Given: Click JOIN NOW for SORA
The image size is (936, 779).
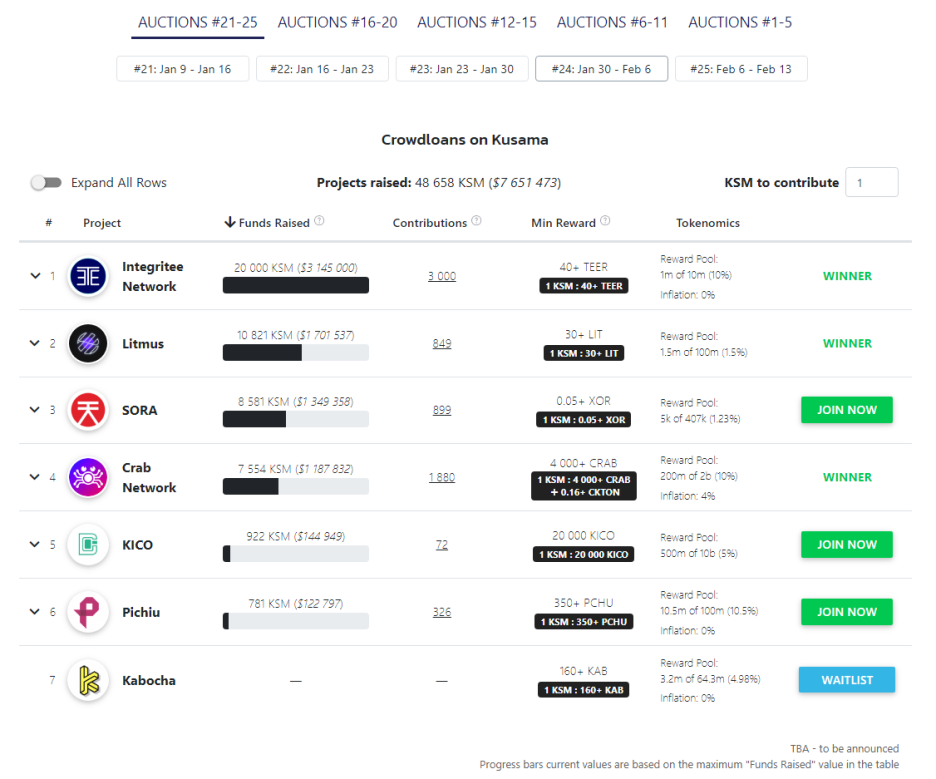Looking at the screenshot, I should pyautogui.click(x=846, y=410).
